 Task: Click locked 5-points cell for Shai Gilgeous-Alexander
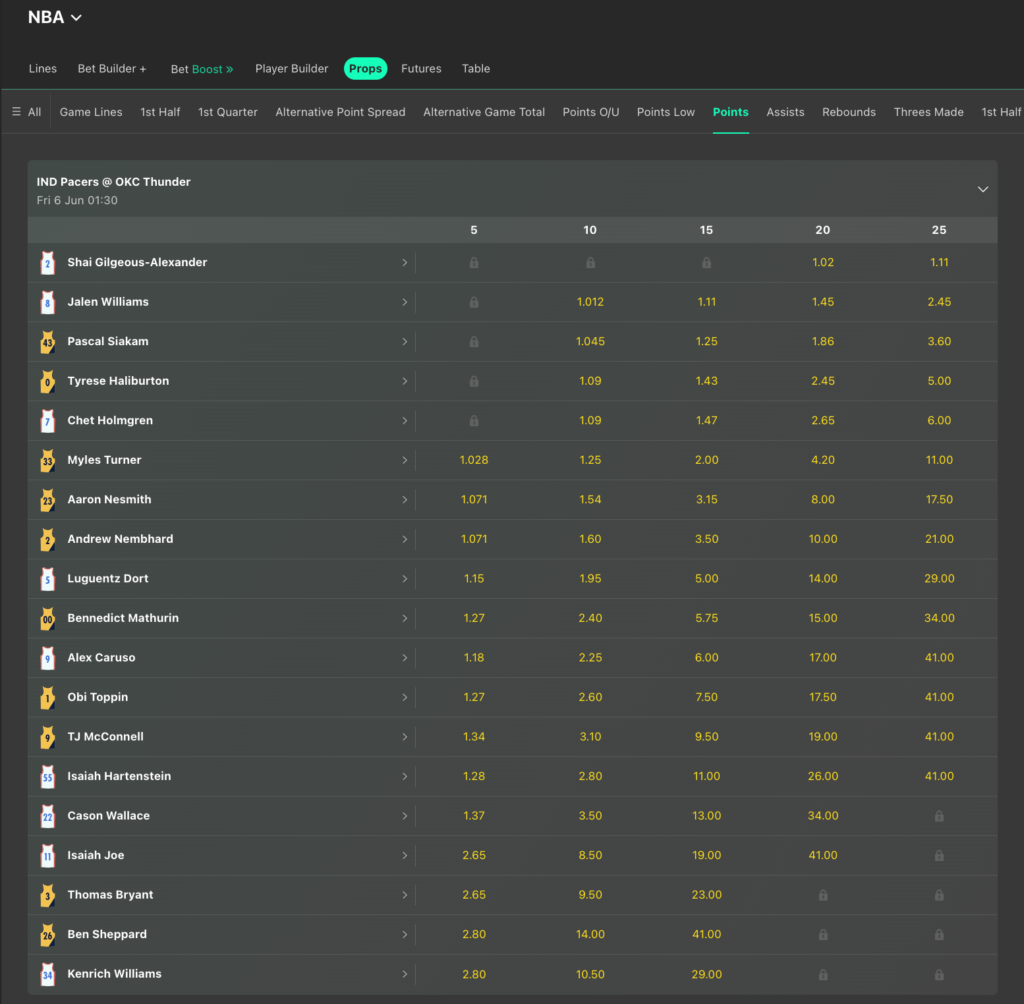point(474,263)
